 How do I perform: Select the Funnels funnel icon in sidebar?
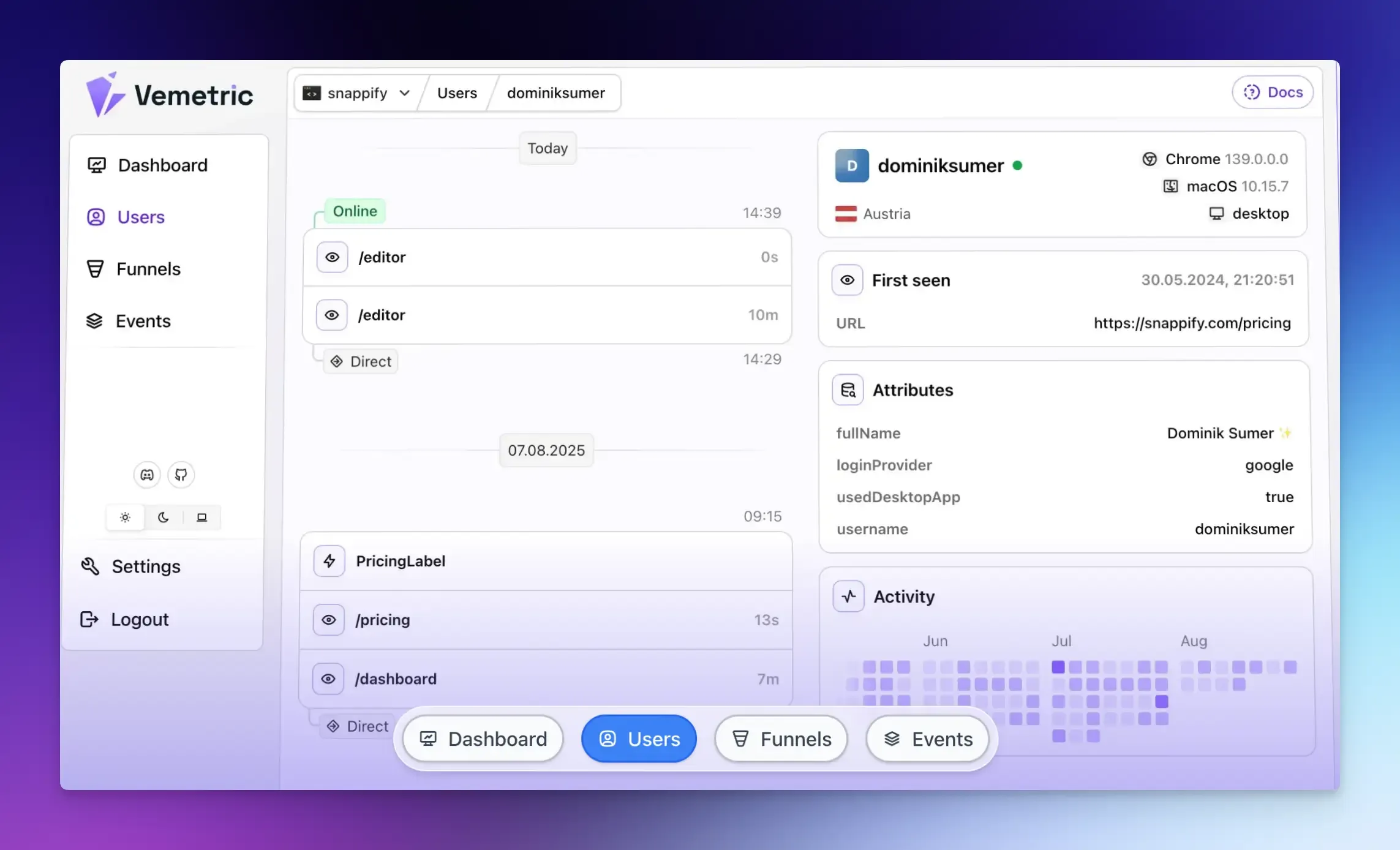pos(96,268)
